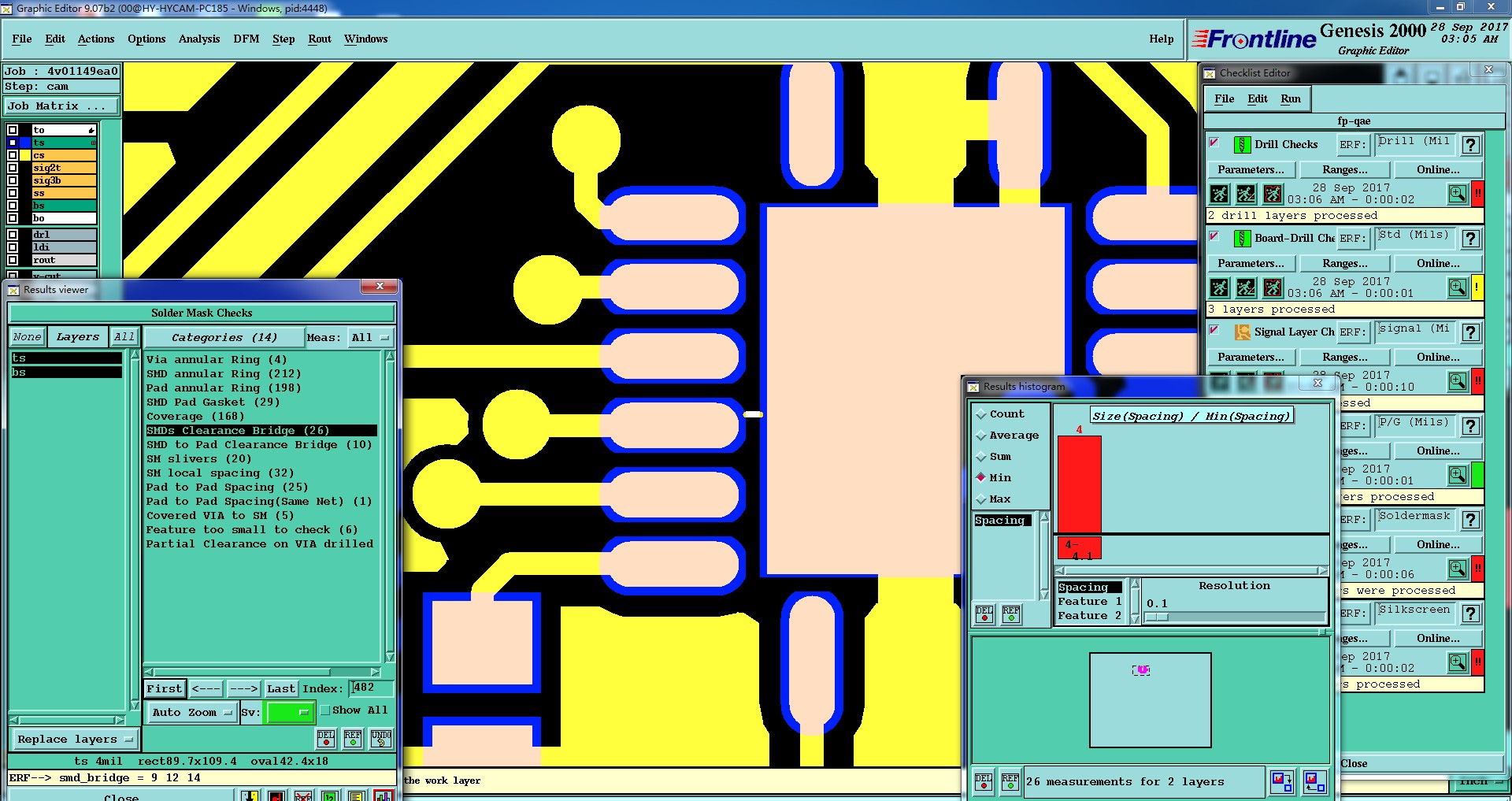Click red alert indicator for Drill Checks

coord(1478,194)
